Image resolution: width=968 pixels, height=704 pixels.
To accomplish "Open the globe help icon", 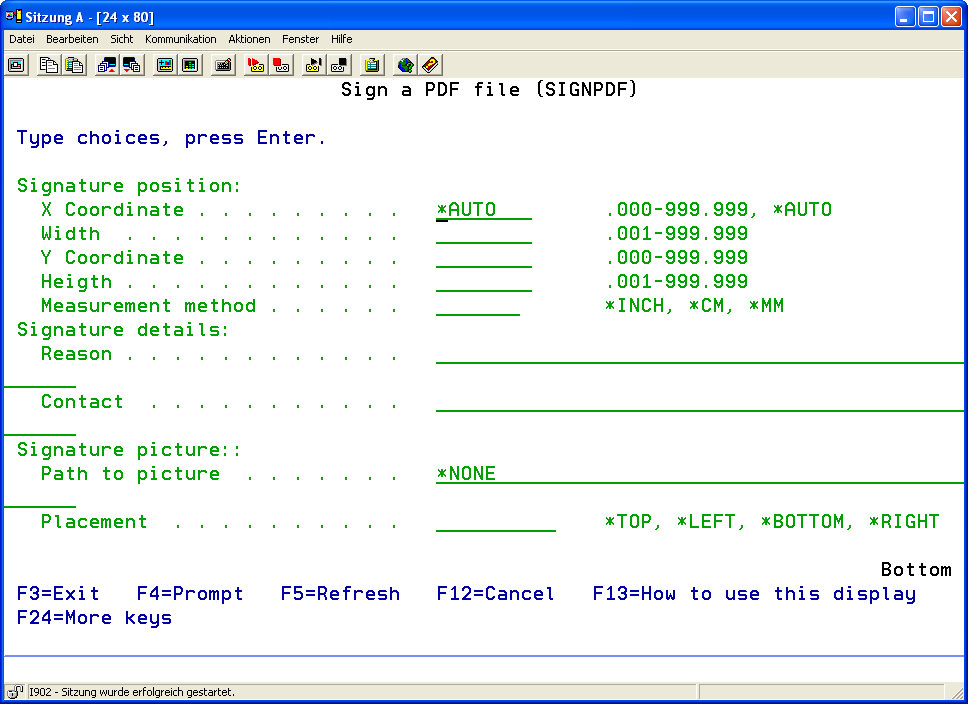I will pyautogui.click(x=405, y=65).
